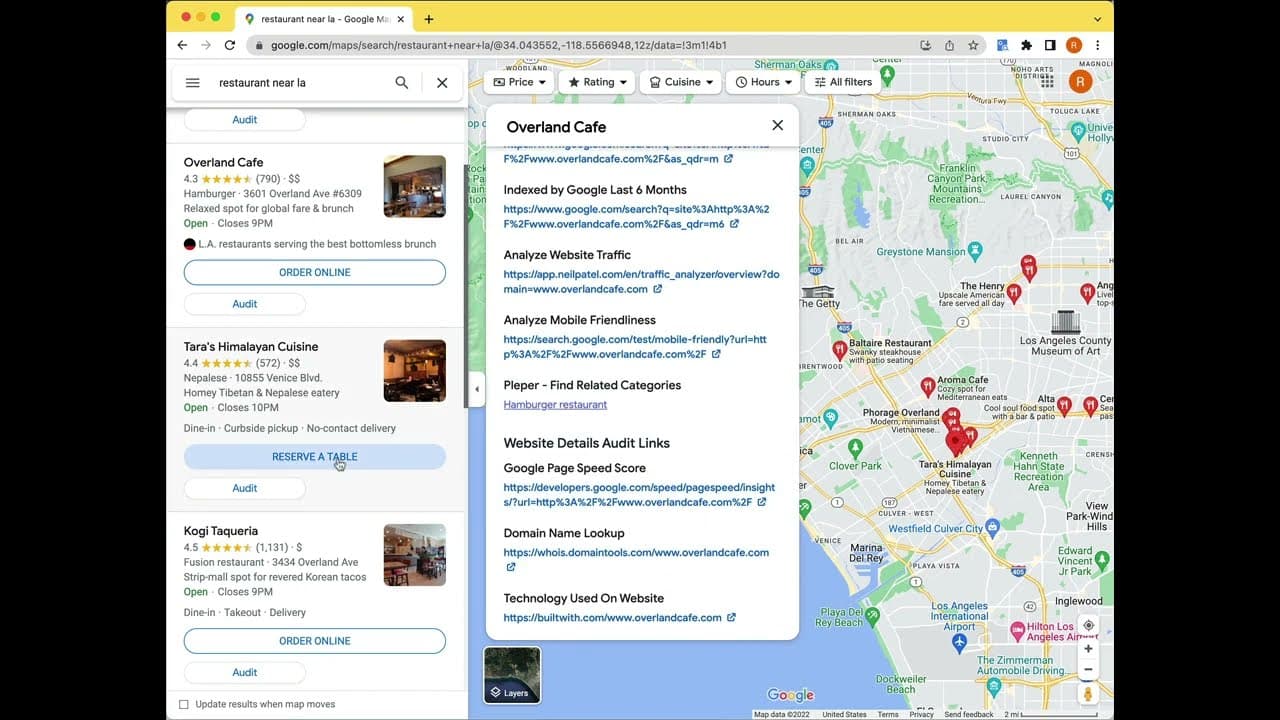This screenshot has width=1280, height=720.
Task: Click the address bar URL
Action: pos(498,45)
